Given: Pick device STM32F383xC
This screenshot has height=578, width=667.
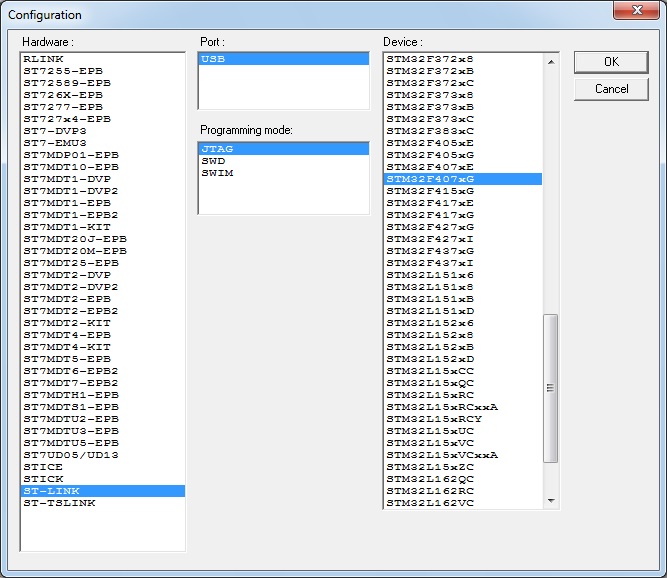Looking at the screenshot, I should click(463, 131).
